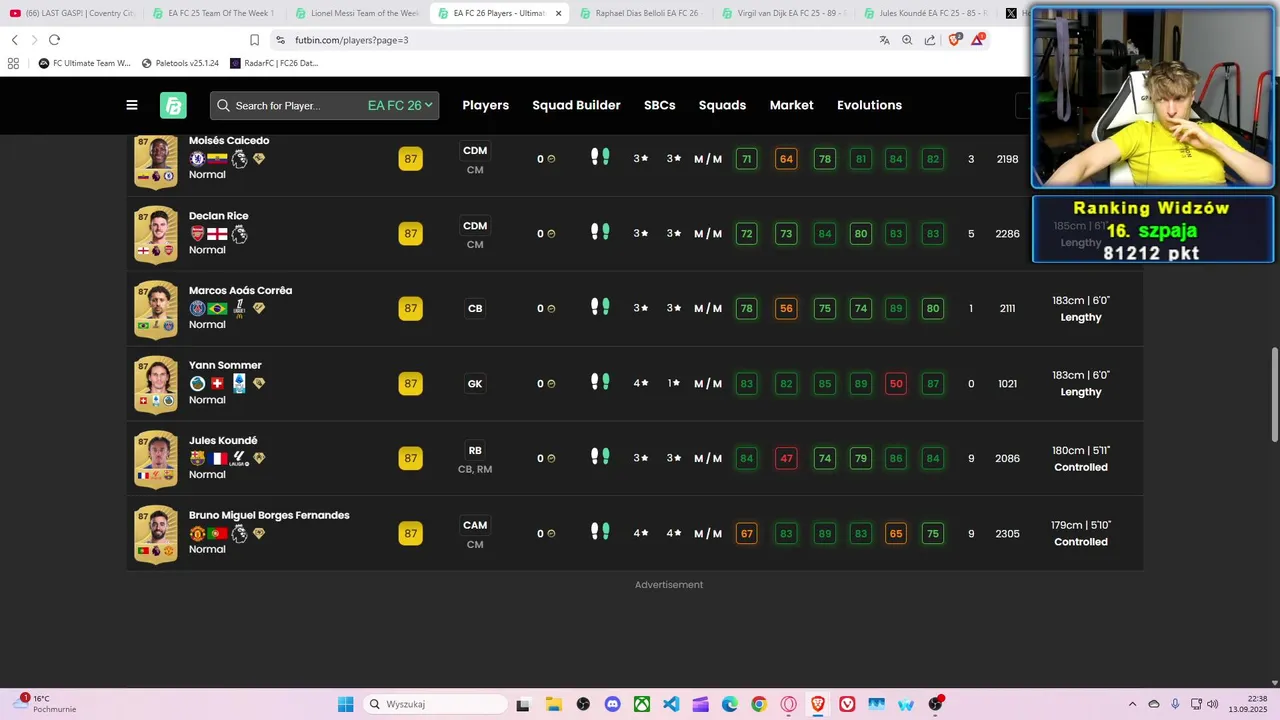The width and height of the screenshot is (1280, 720).
Task: Open the EA FC 26 game selector dropdown
Action: 400,105
